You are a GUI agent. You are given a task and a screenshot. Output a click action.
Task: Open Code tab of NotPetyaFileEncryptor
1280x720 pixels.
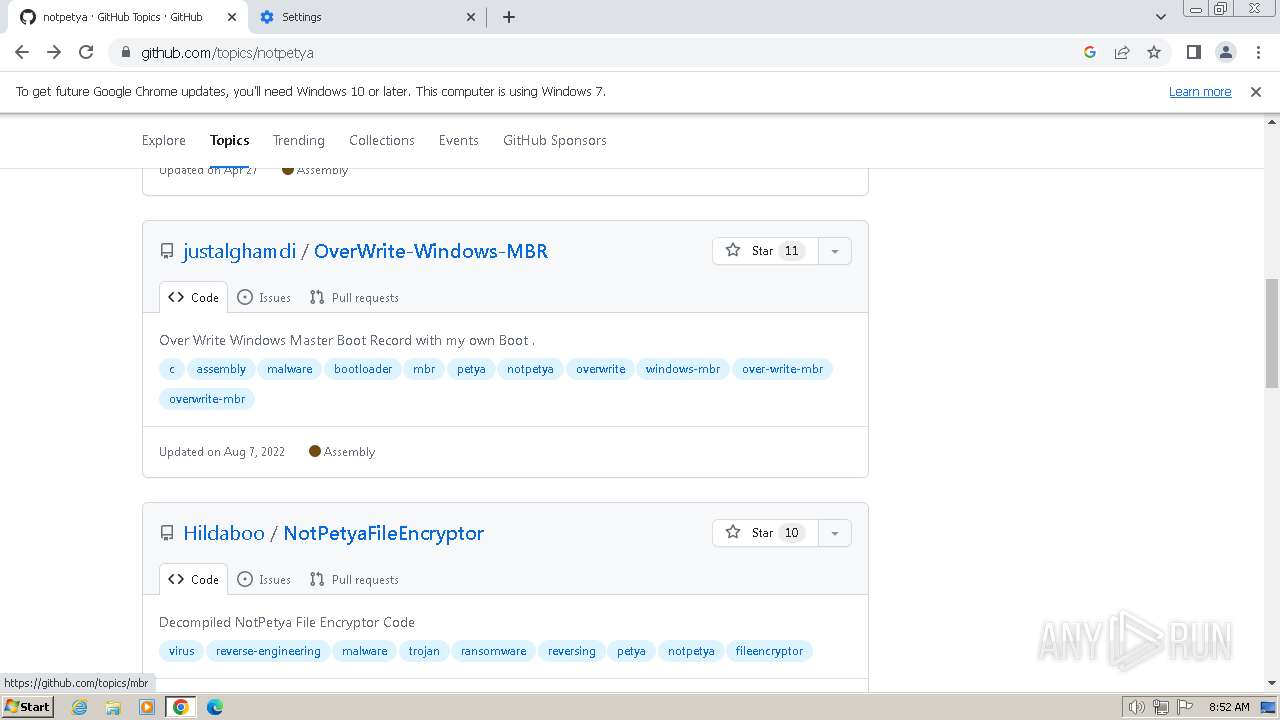[193, 579]
